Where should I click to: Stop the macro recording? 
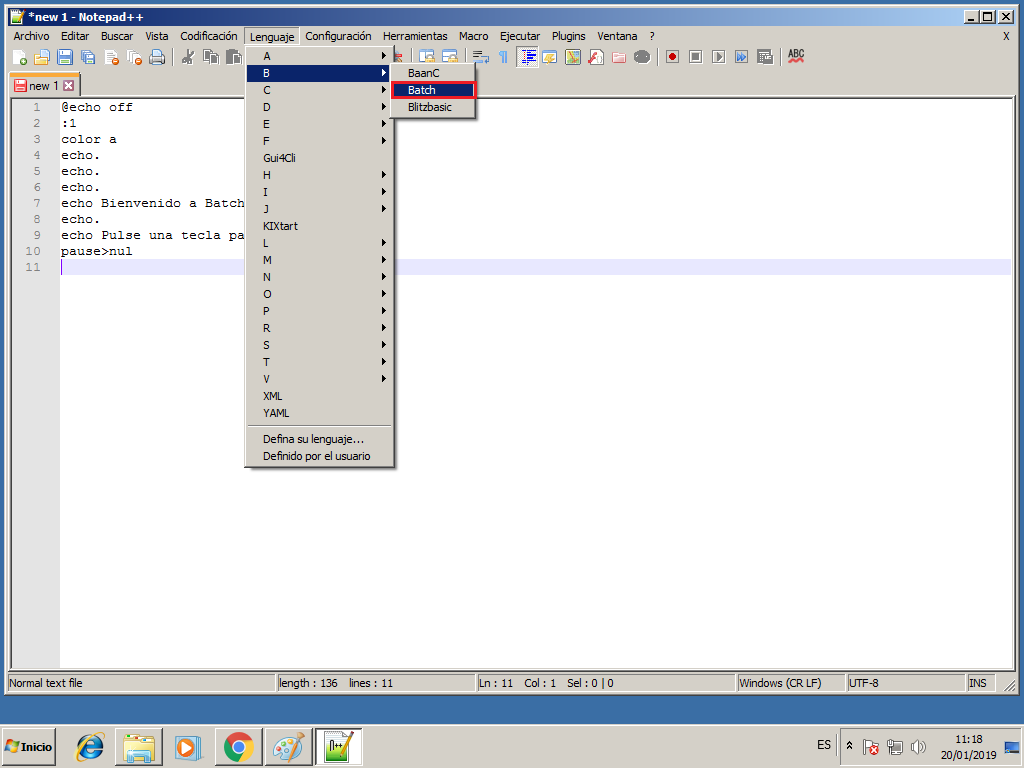695,57
